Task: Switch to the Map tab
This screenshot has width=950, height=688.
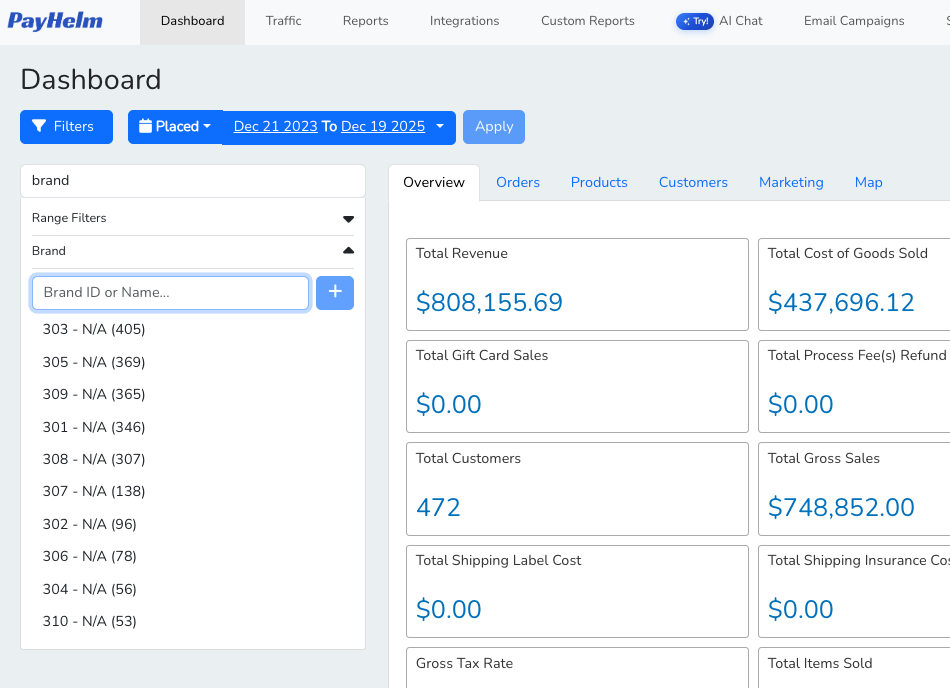Action: (x=868, y=182)
